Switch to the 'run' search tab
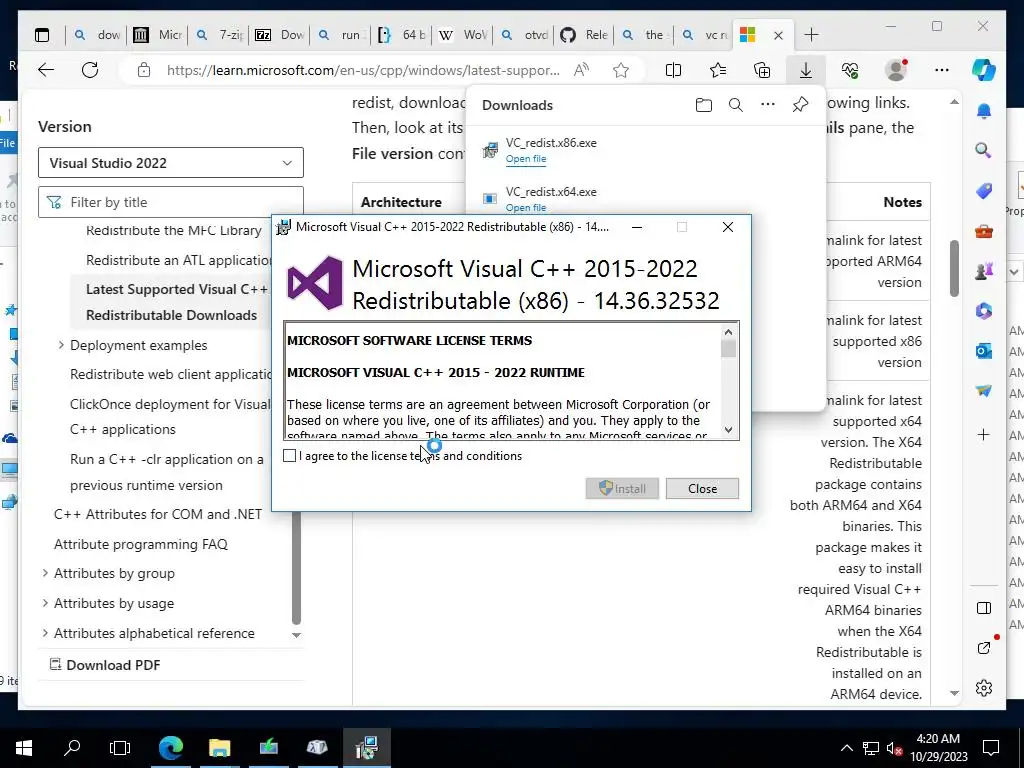The height and width of the screenshot is (768, 1024). click(341, 35)
